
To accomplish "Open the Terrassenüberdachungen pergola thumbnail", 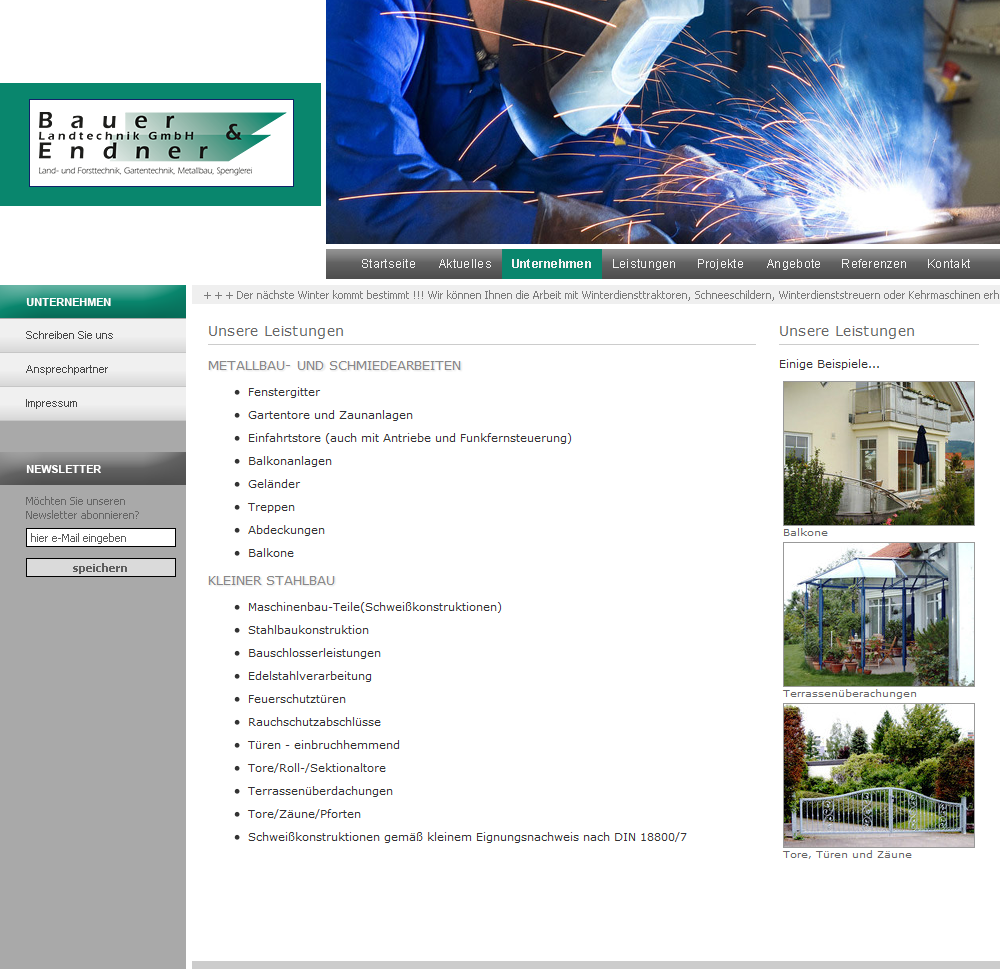I will point(878,614).
